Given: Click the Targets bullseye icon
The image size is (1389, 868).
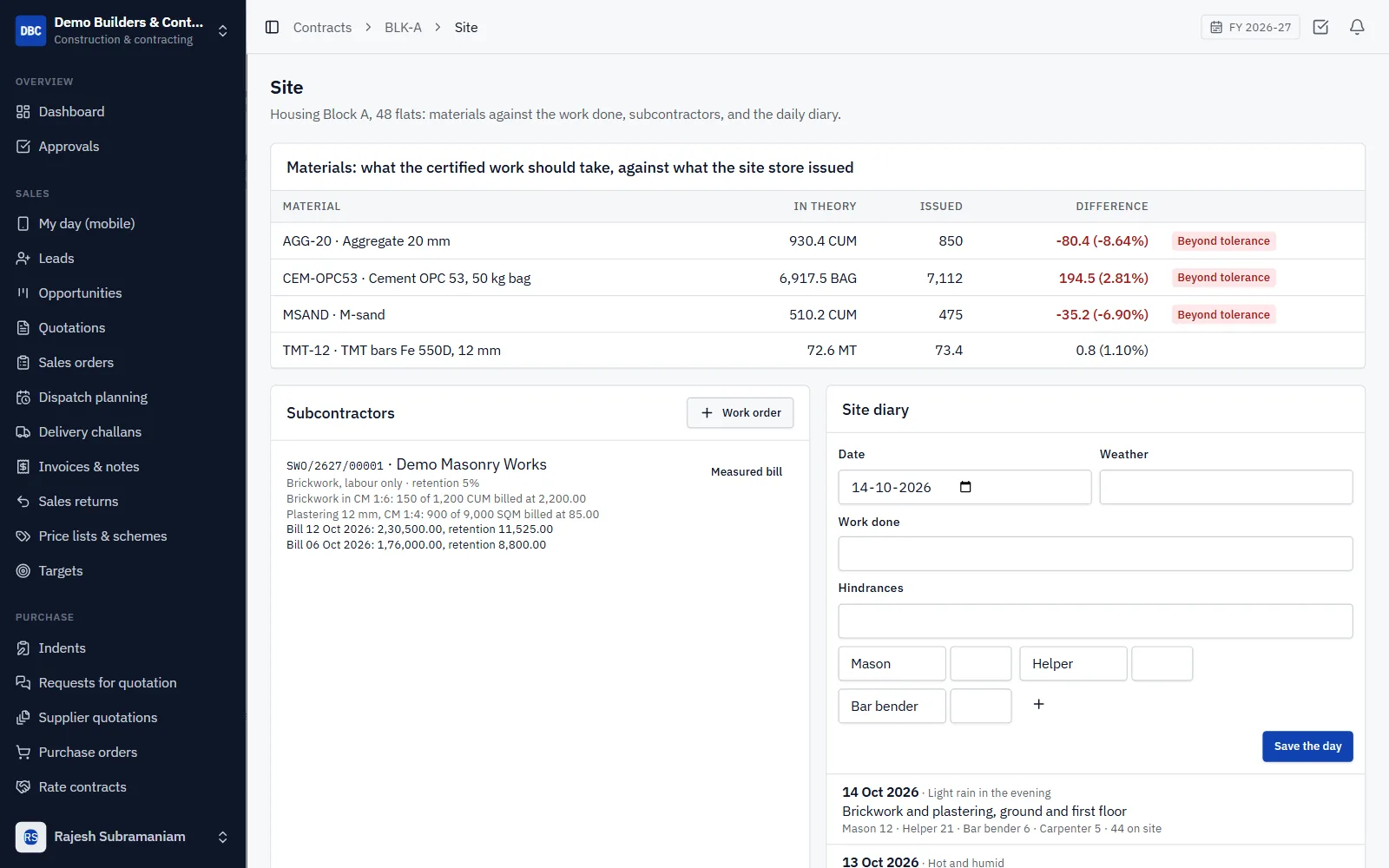Looking at the screenshot, I should coord(23,571).
